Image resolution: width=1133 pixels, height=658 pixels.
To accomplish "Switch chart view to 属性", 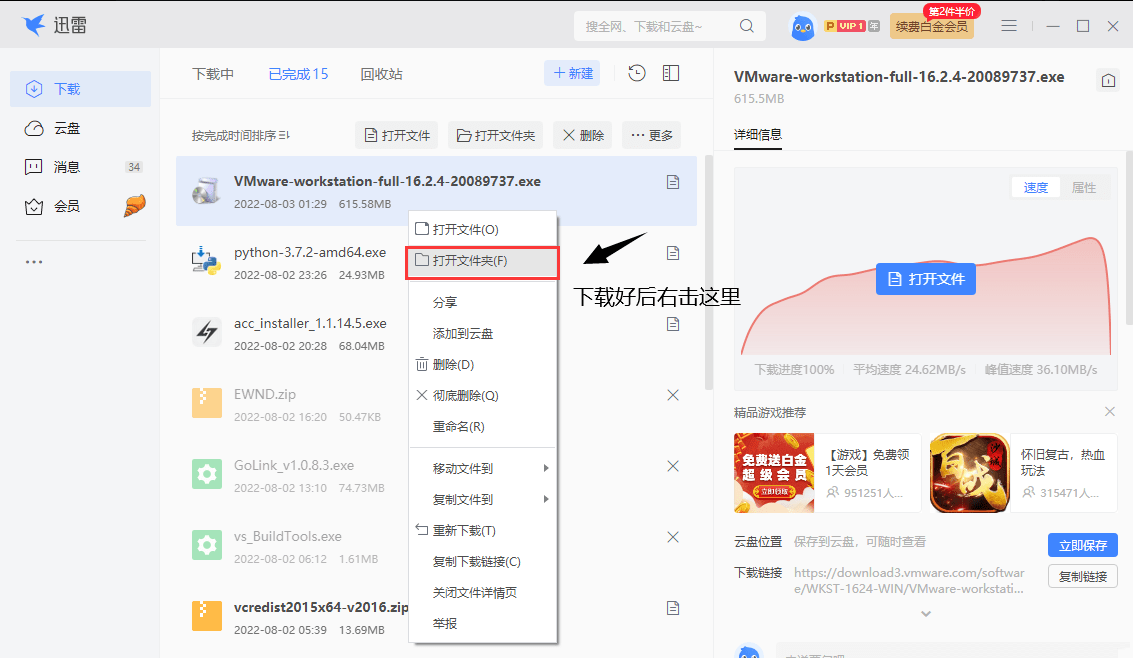I will coord(1083,187).
